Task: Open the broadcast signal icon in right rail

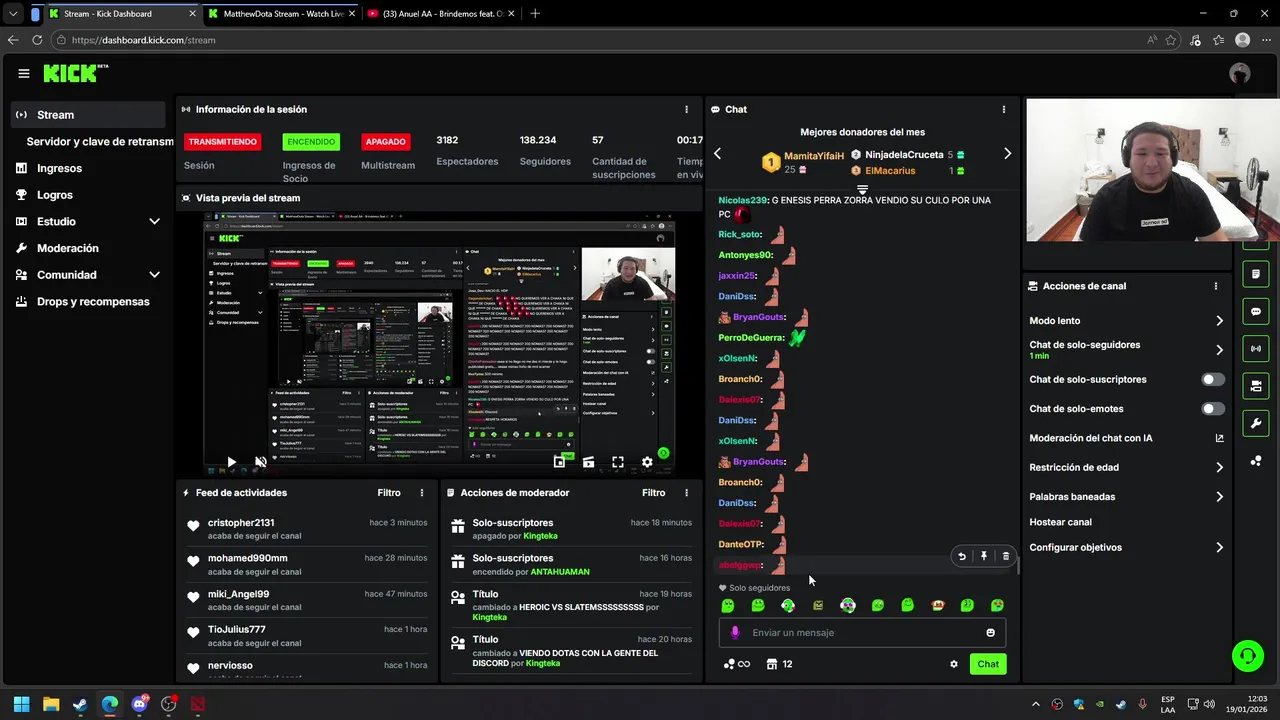Action: click(1256, 349)
